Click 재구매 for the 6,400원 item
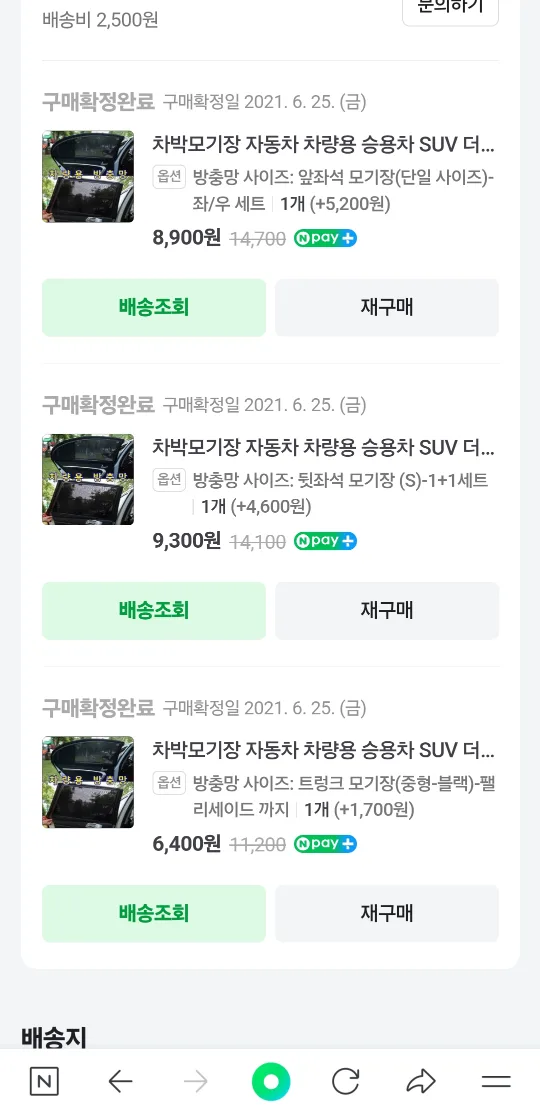This screenshot has width=540, height=1114. (387, 913)
